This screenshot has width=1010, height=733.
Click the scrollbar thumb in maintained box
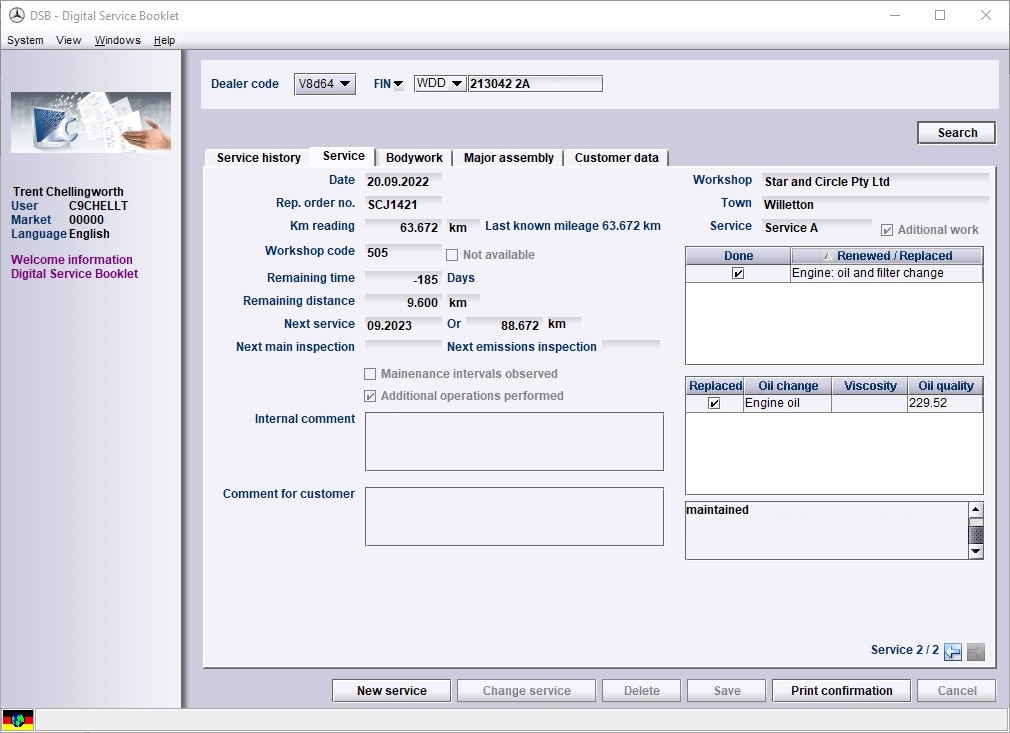[976, 535]
